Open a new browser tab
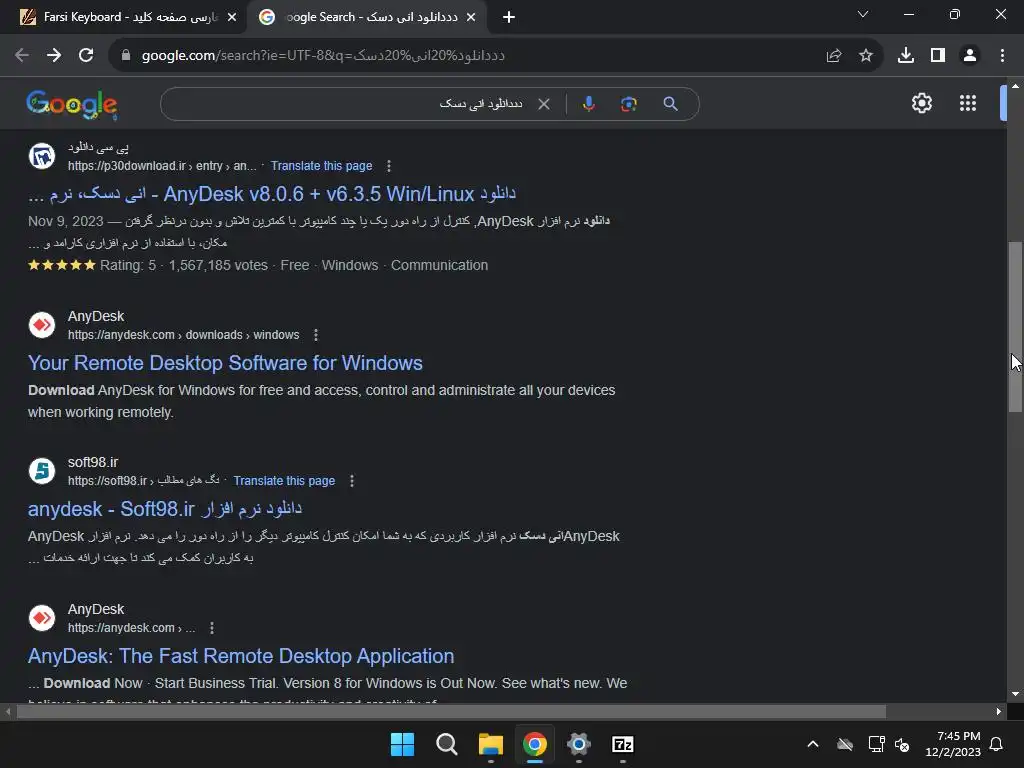The image size is (1024, 768). 509,17
